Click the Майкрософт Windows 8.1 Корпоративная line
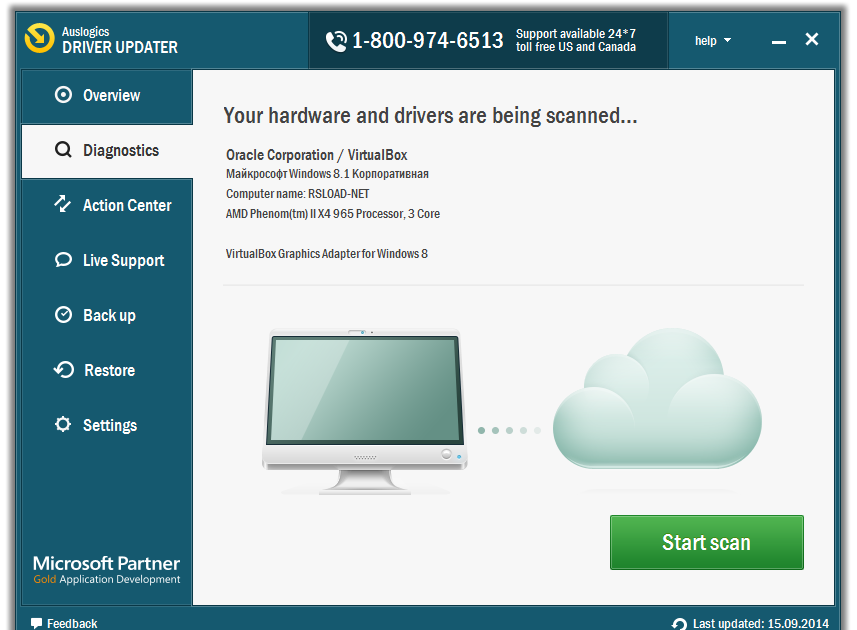The width and height of the screenshot is (857, 630). click(327, 174)
